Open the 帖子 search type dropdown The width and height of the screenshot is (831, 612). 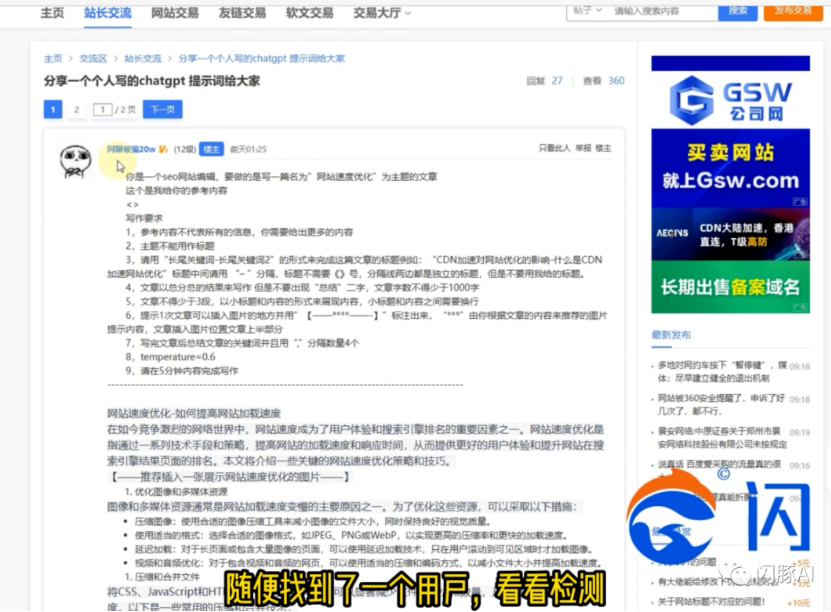pyautogui.click(x=587, y=11)
